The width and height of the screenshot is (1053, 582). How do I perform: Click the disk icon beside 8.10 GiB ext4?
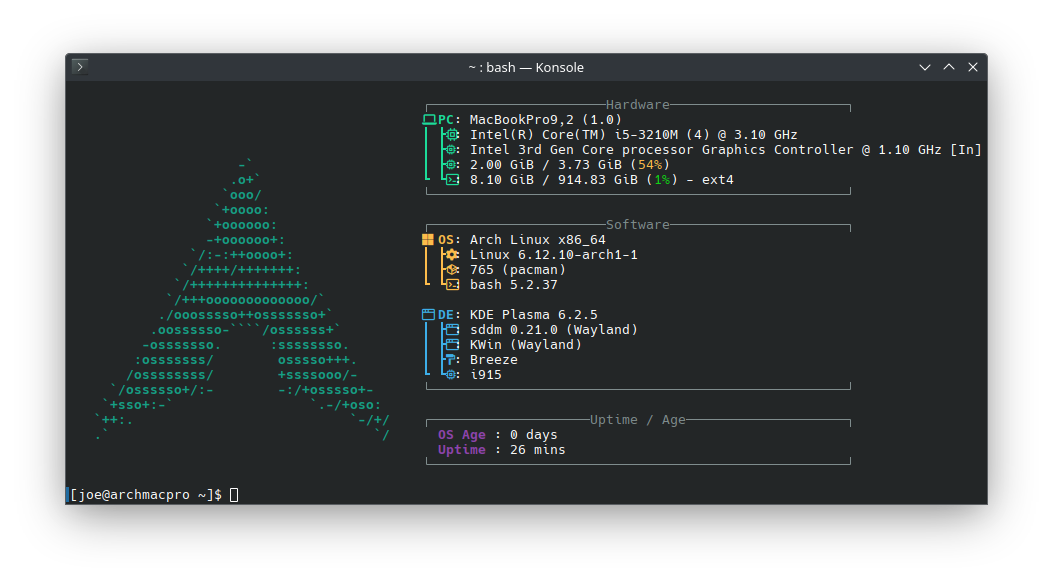pos(451,180)
